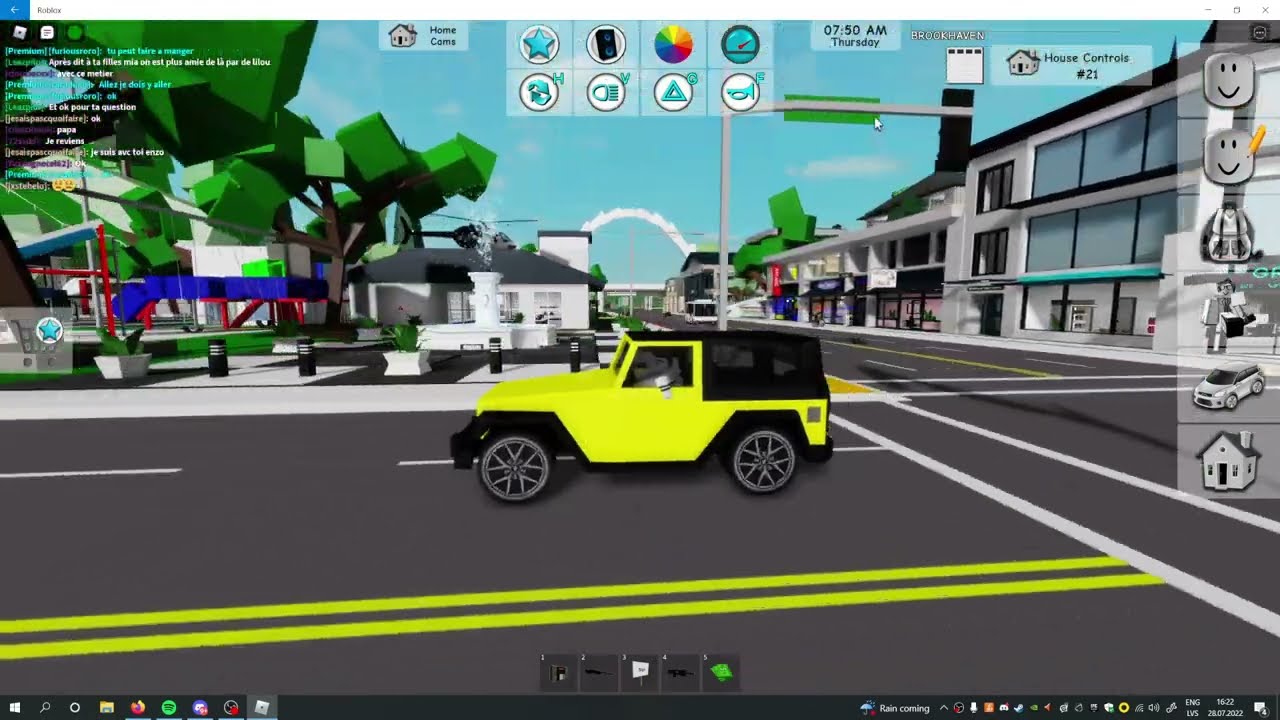Click chat message 'Je reviens'

(64, 141)
